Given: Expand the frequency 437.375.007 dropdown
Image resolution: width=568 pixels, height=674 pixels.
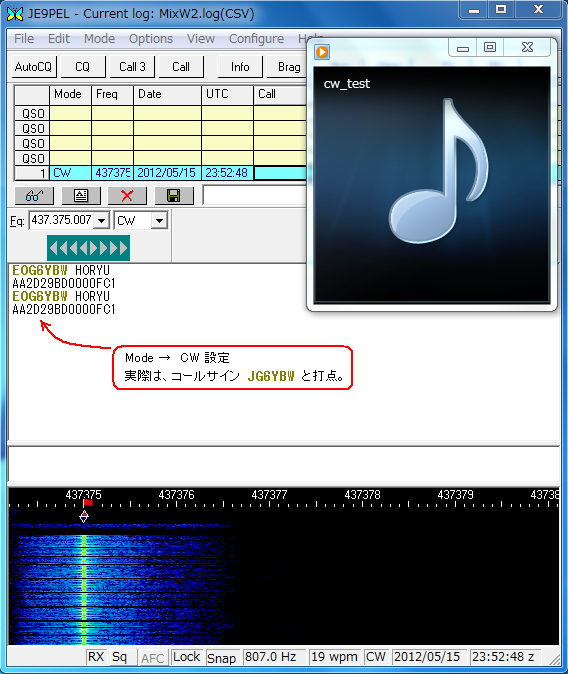Looking at the screenshot, I should point(101,221).
